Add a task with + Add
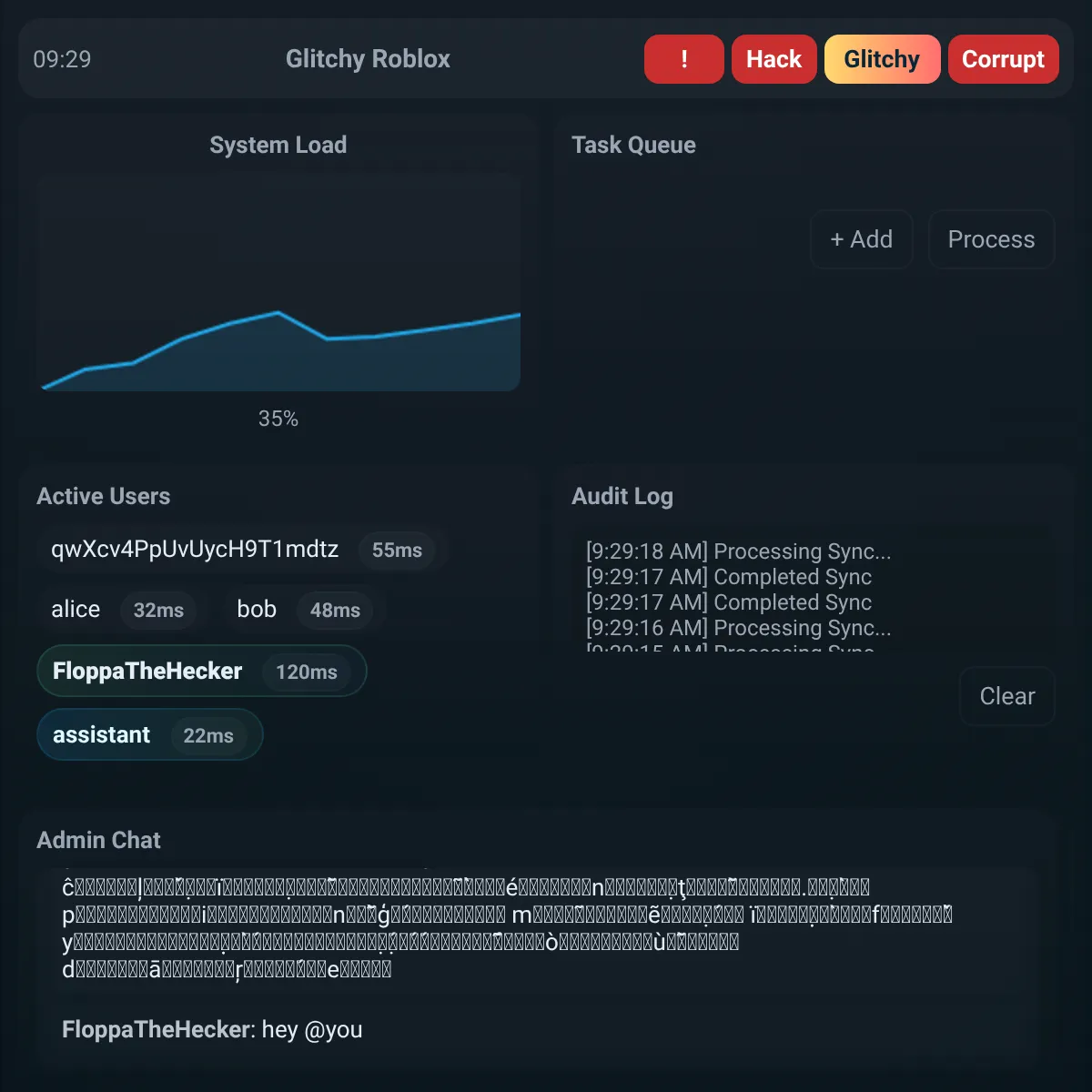This screenshot has width=1092, height=1092. point(861,239)
